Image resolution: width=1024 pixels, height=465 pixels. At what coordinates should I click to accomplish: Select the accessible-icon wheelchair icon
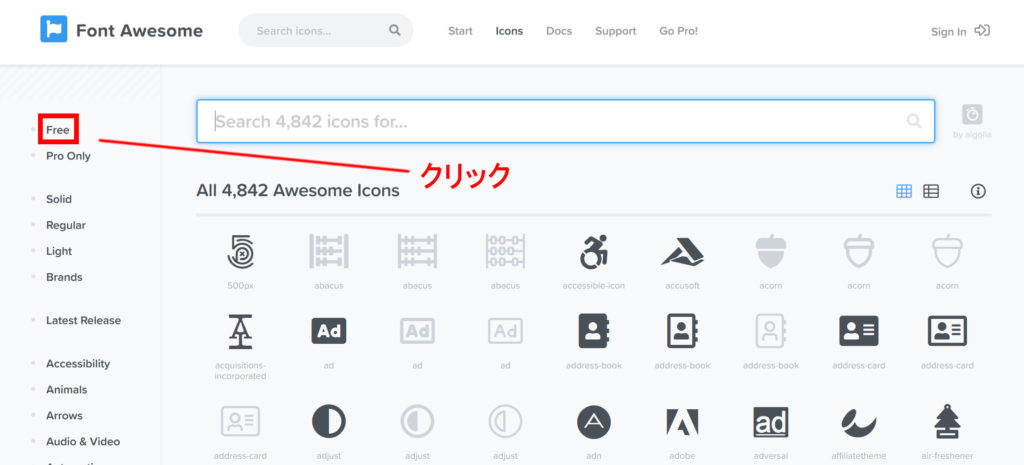[x=594, y=251]
